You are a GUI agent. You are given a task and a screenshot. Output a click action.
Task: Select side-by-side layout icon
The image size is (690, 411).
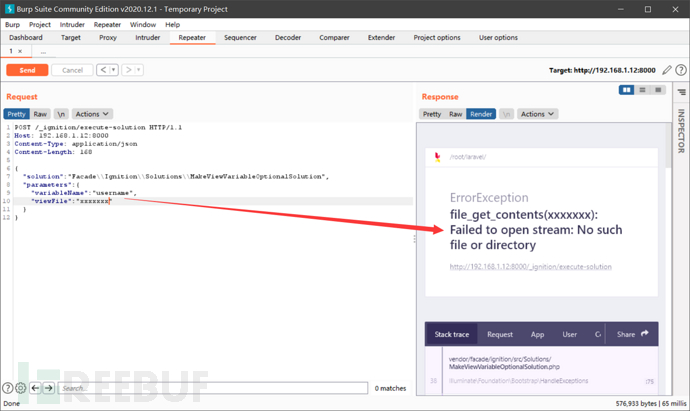click(x=626, y=90)
